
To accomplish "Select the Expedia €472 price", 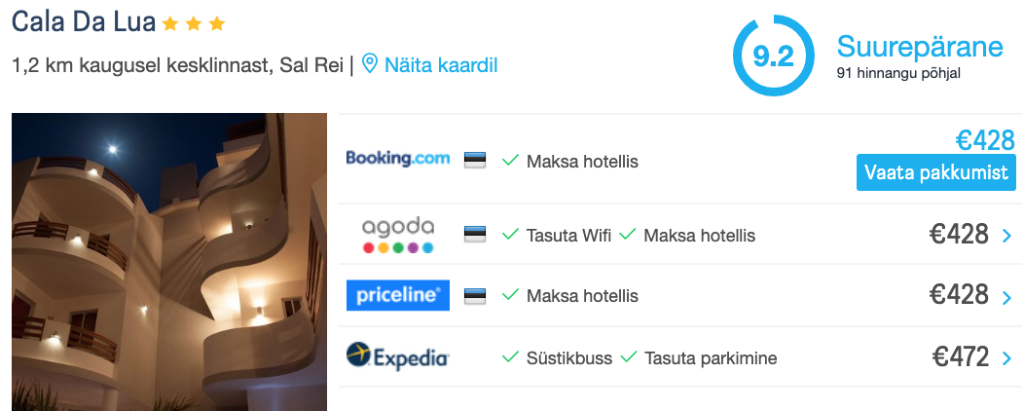I will (x=960, y=356).
